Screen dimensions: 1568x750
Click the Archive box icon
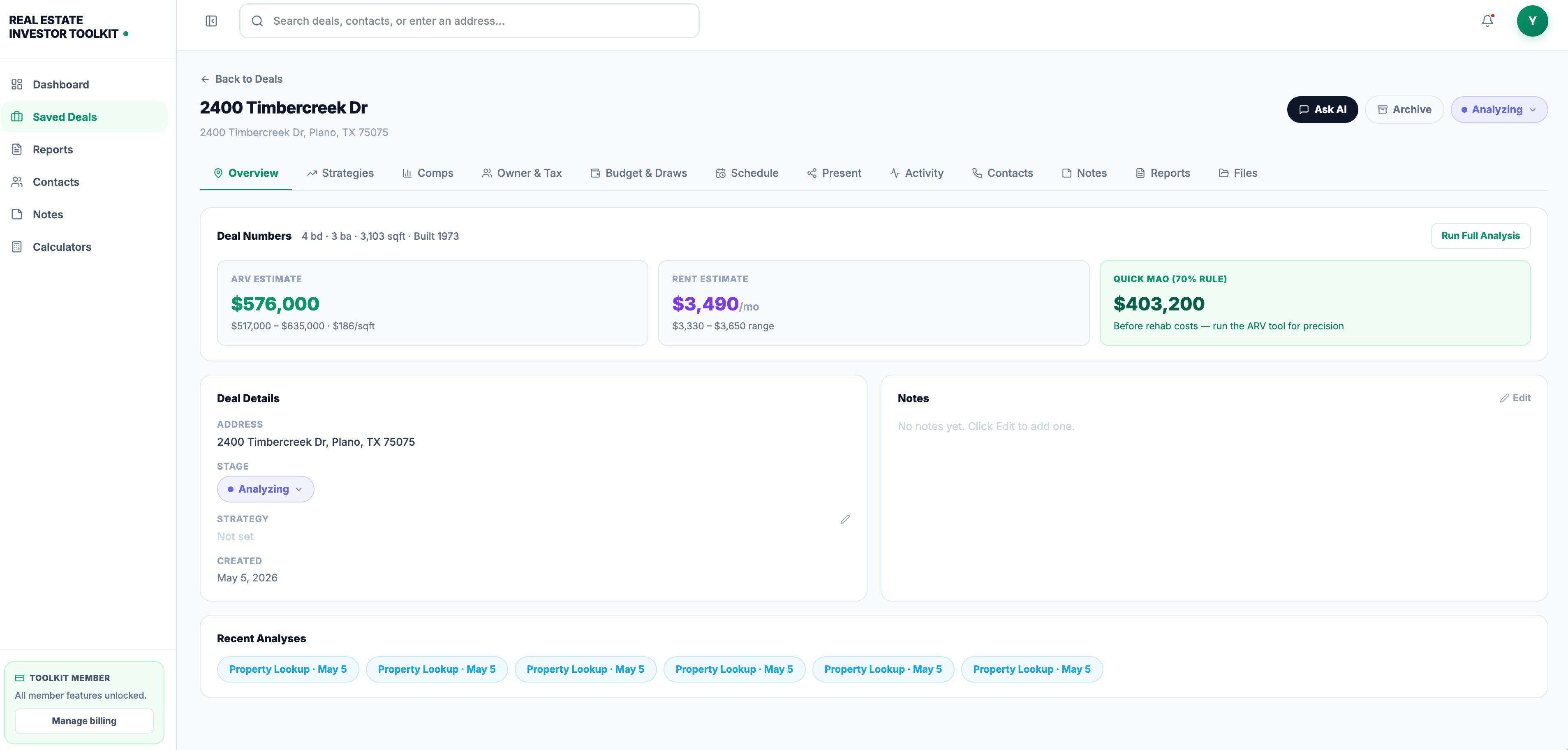coord(1382,109)
